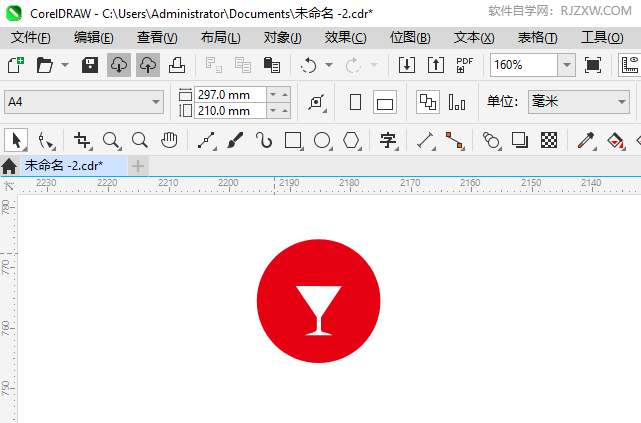Screen dimensions: 641x423
Task: Click the Paste clipboard icon
Action: [272, 65]
